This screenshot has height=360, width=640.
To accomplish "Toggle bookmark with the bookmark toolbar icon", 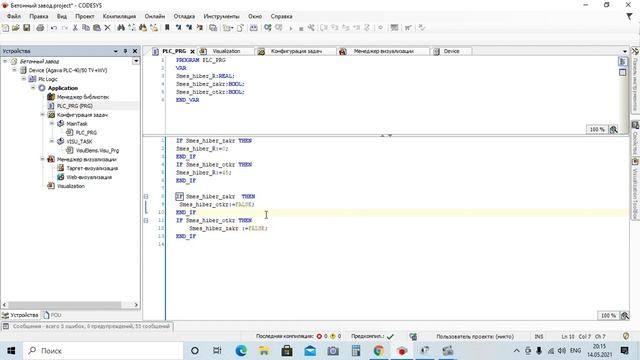I will tap(167, 28).
